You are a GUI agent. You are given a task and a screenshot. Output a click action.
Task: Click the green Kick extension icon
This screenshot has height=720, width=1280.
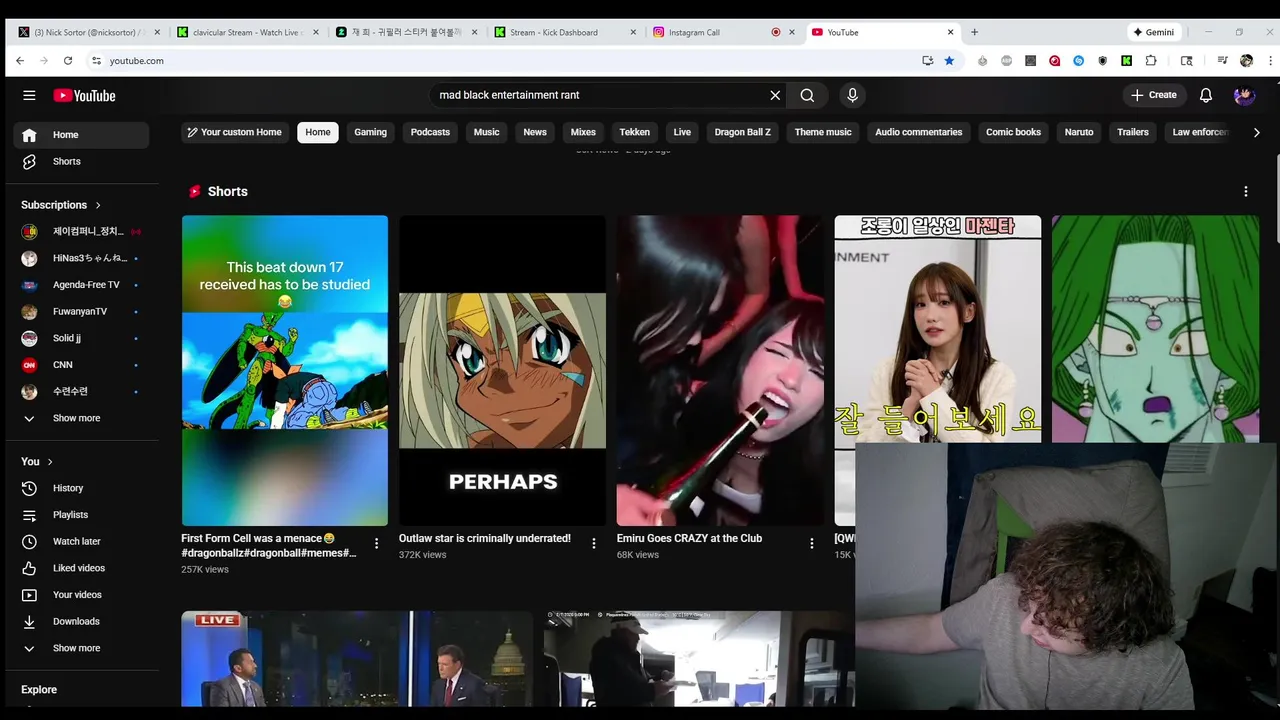(1126, 61)
